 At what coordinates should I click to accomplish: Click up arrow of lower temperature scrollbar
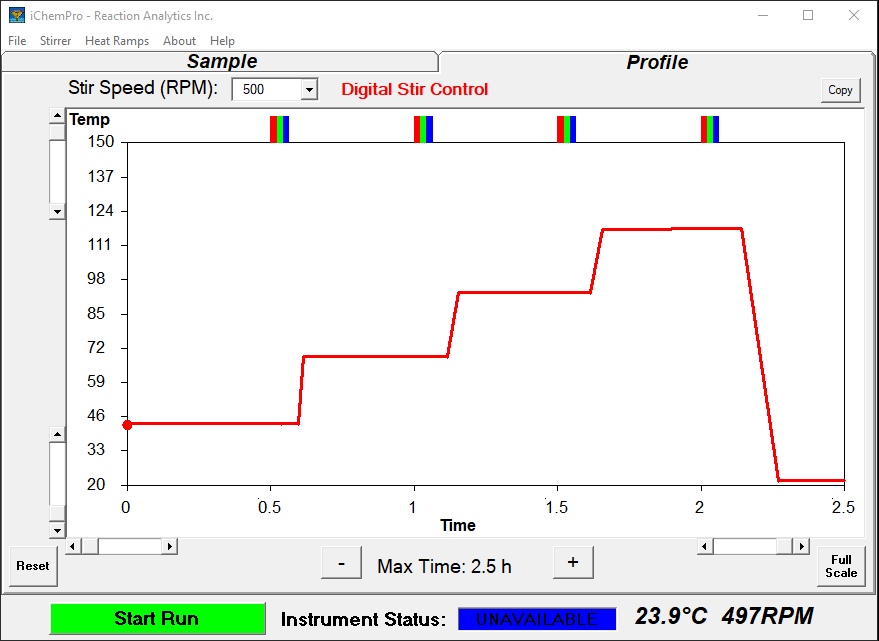pyautogui.click(x=57, y=434)
